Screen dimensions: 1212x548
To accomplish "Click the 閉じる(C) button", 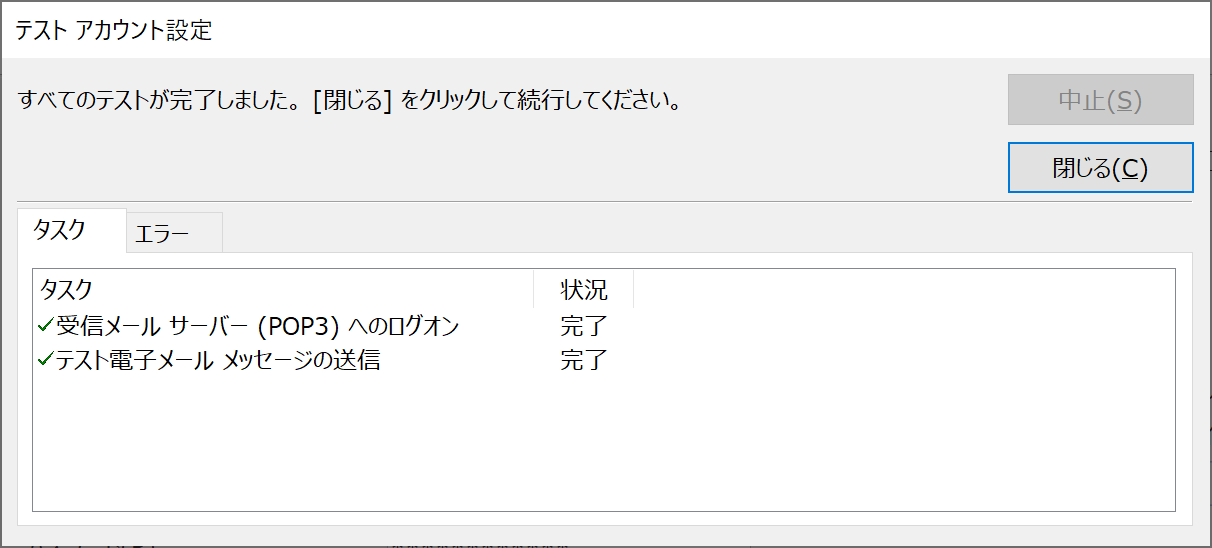I will click(1100, 168).
